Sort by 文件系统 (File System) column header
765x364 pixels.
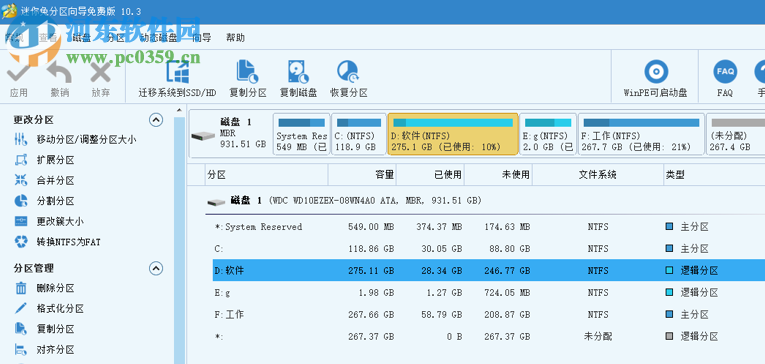(598, 175)
